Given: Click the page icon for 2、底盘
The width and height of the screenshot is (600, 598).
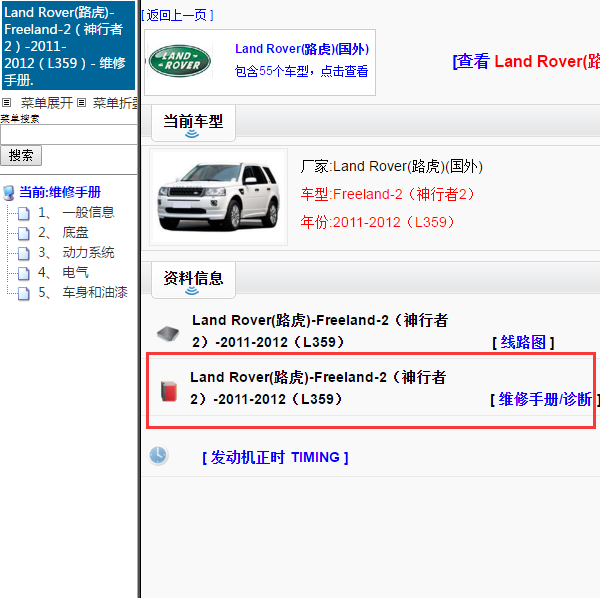Looking at the screenshot, I should coord(23,233).
